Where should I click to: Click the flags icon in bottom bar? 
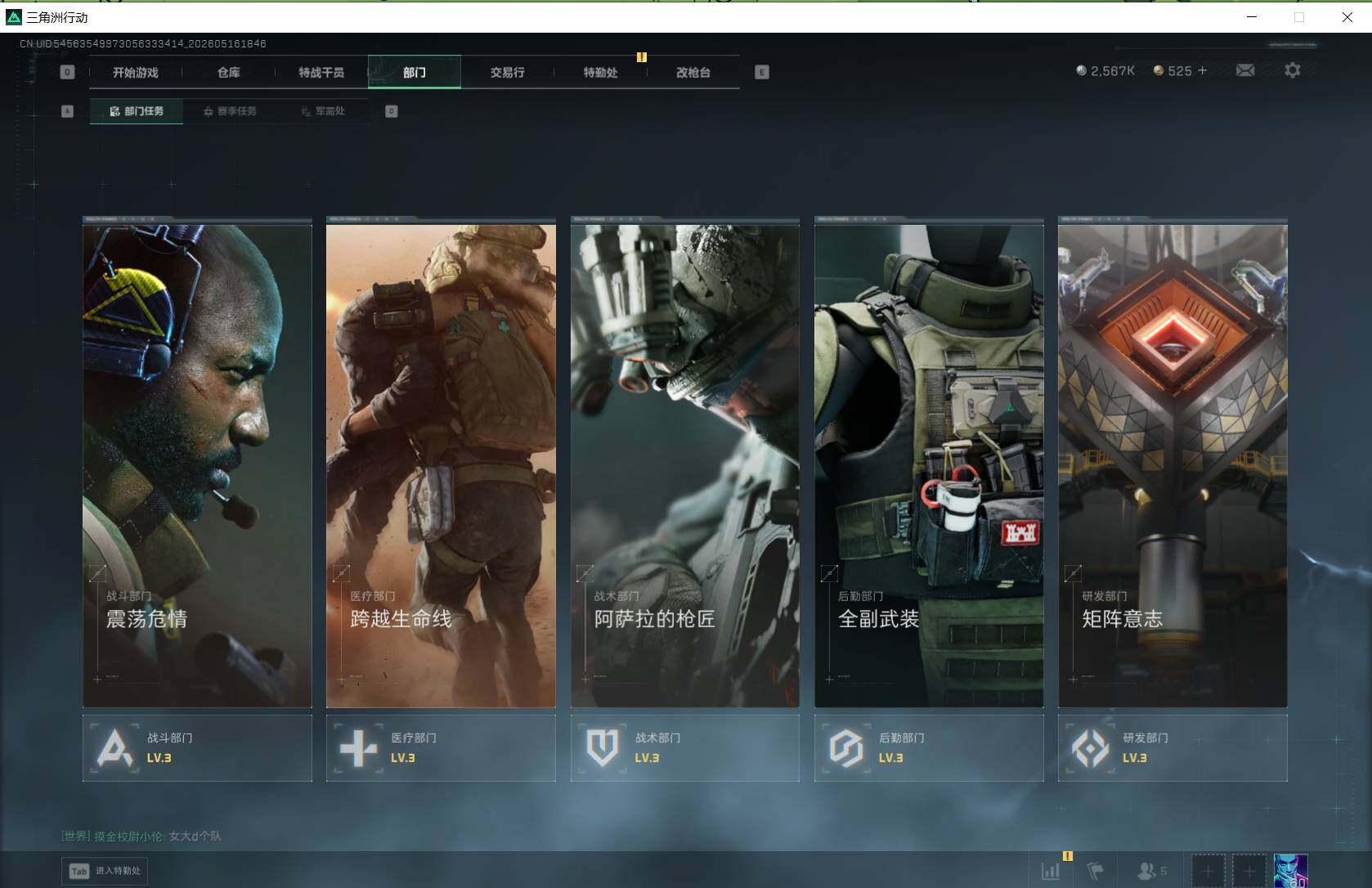(x=1096, y=871)
